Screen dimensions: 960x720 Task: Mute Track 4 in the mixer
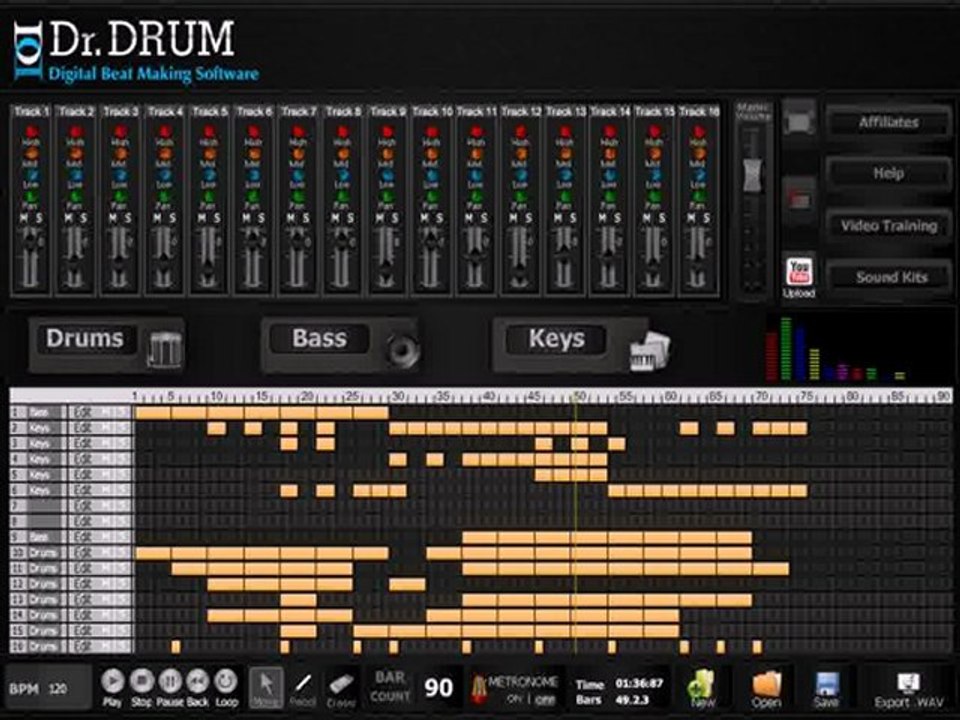coord(158,218)
